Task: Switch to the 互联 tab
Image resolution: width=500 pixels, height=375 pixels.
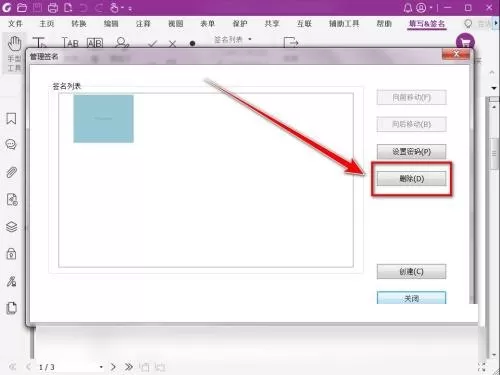Action: (304, 24)
